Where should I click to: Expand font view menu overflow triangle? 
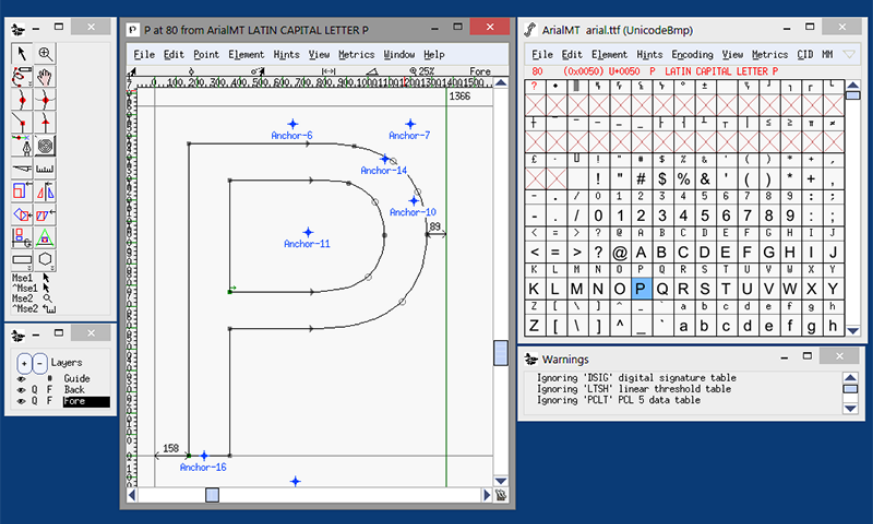pyautogui.click(x=849, y=55)
